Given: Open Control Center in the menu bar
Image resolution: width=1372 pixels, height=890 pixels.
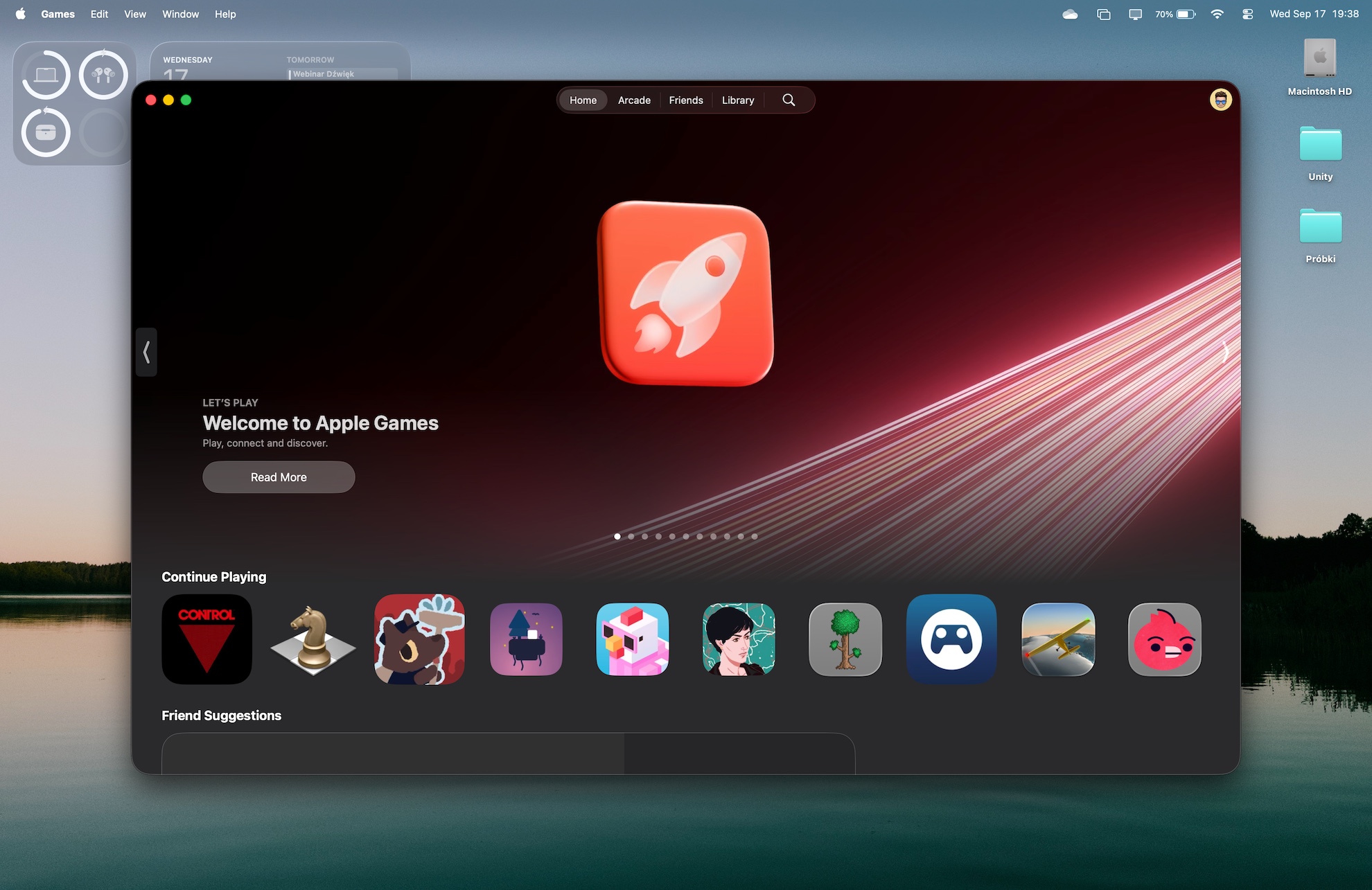Looking at the screenshot, I should point(1247,14).
